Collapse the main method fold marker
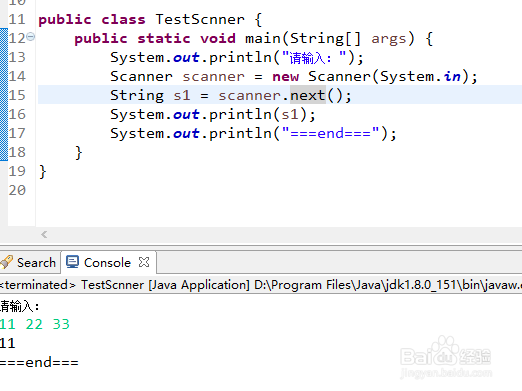Image resolution: width=522 pixels, height=391 pixels. (30, 36)
